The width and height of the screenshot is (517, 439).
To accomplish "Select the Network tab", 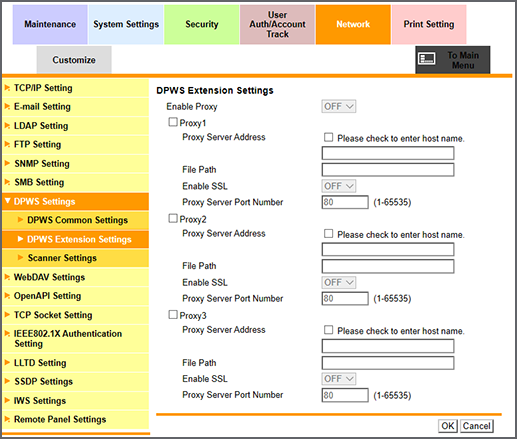I will click(353, 24).
